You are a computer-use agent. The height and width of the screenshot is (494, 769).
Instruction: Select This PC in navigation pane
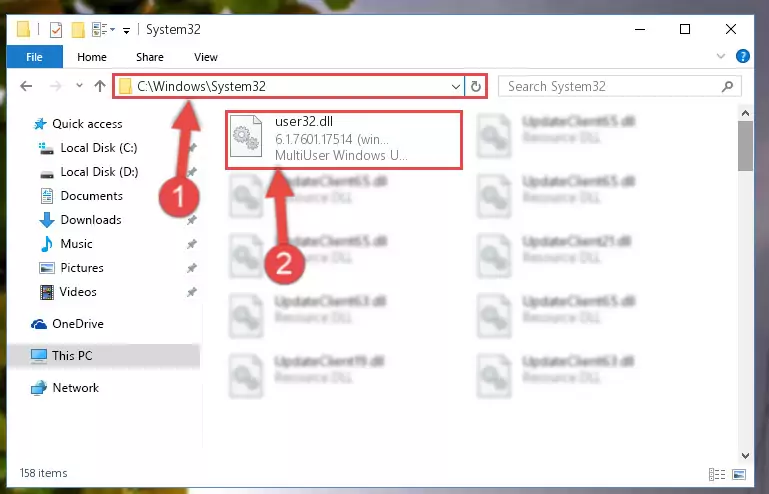pos(72,356)
